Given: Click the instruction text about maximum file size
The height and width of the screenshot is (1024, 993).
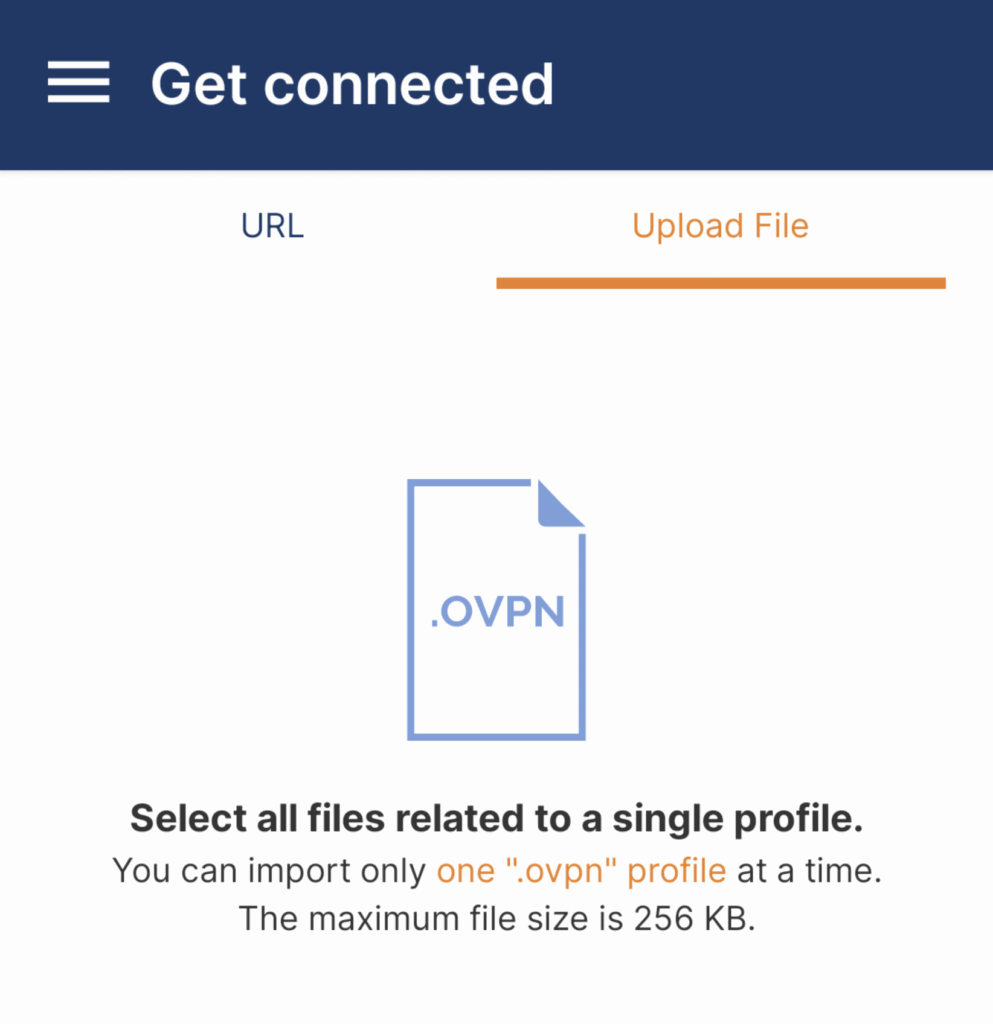Looking at the screenshot, I should pyautogui.click(x=496, y=918).
